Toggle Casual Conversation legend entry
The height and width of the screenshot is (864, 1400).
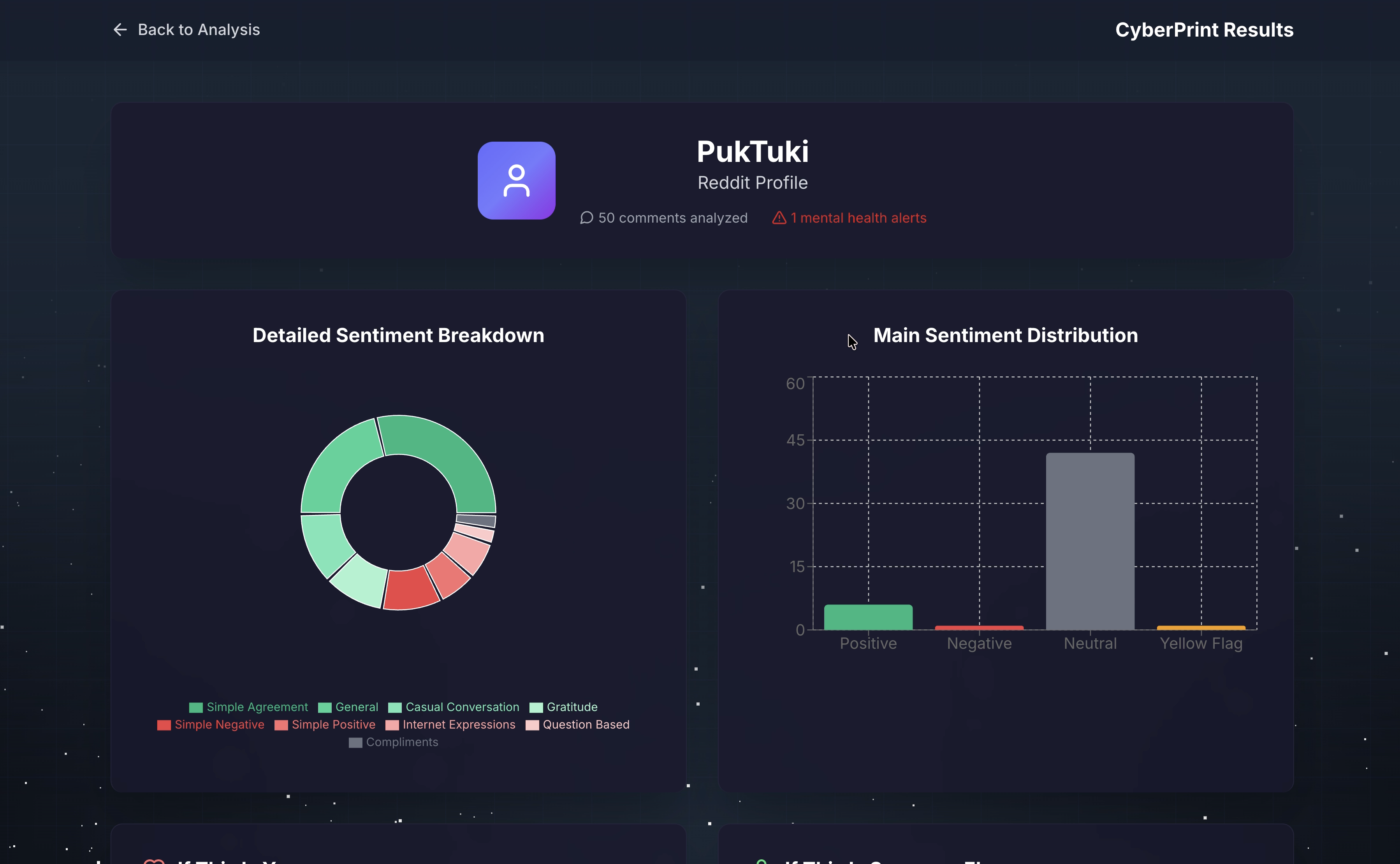coord(462,707)
